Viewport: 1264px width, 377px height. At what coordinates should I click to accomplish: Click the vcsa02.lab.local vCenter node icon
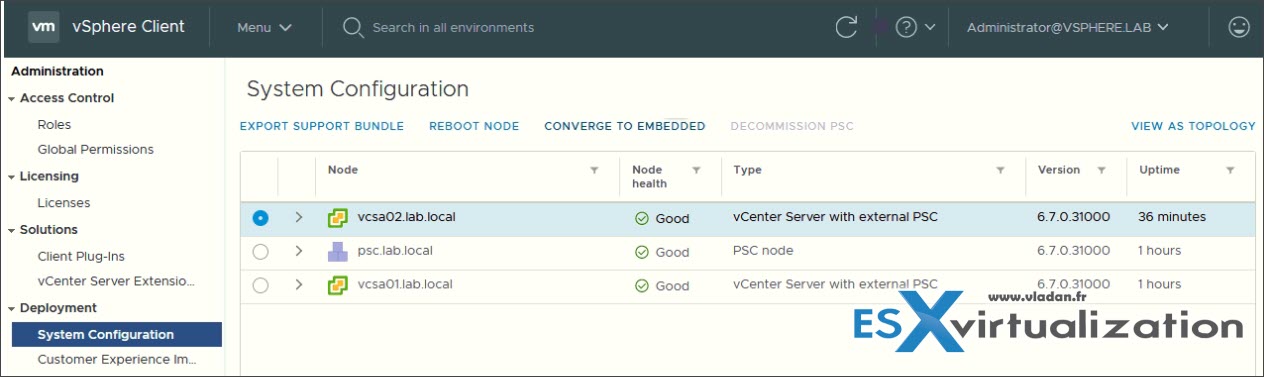point(338,217)
